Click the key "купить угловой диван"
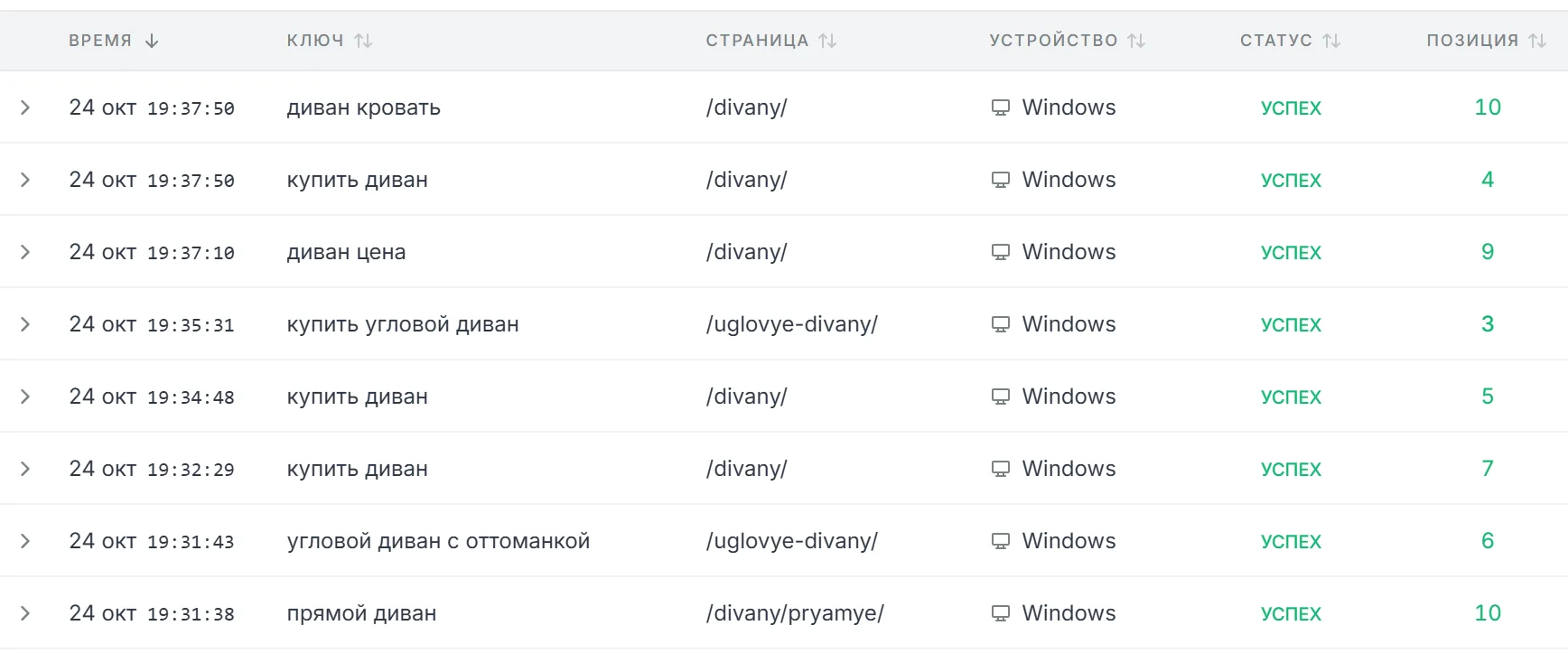 coord(403,324)
